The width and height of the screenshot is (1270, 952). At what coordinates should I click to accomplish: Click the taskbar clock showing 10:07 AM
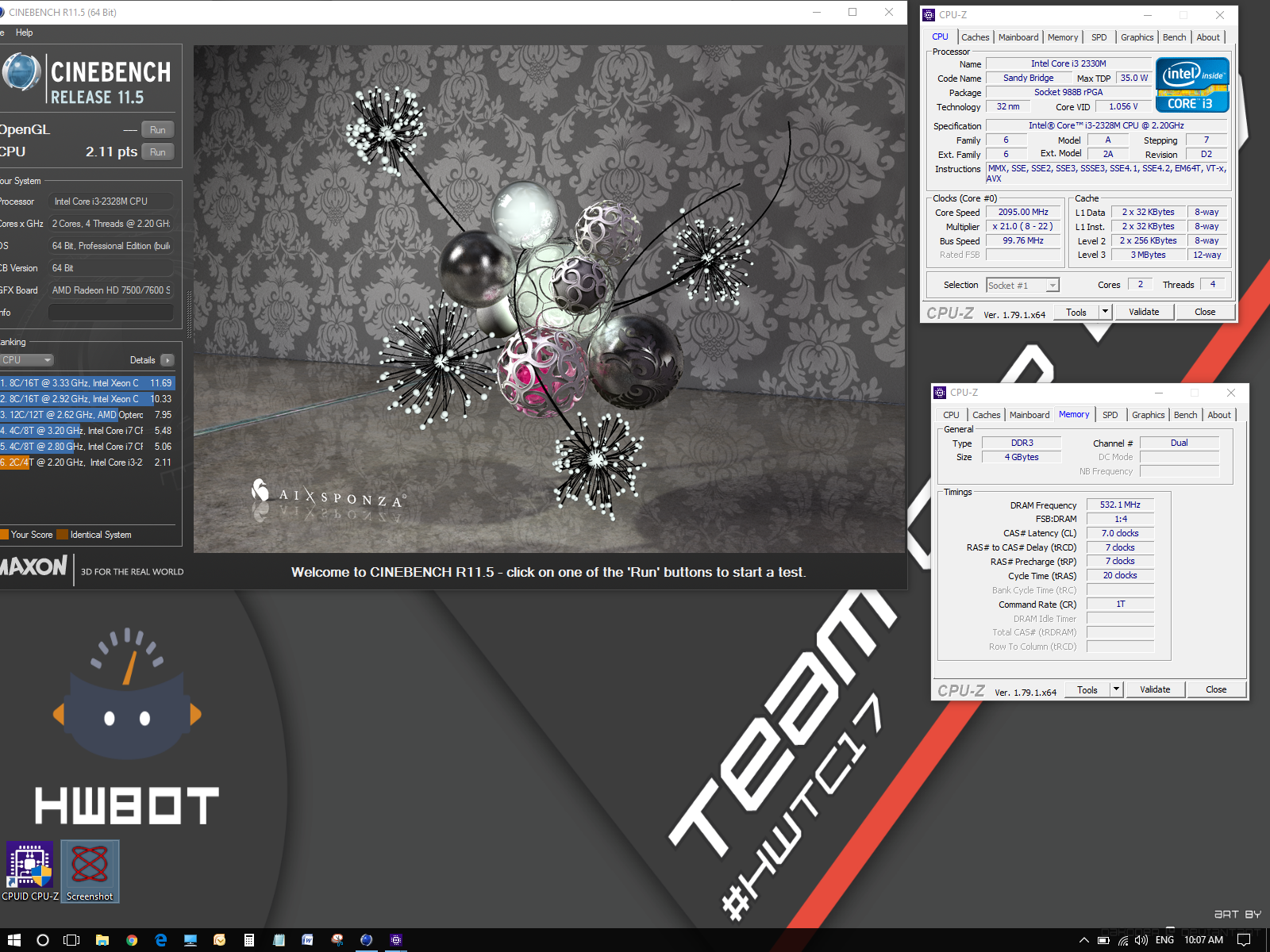point(1203,940)
